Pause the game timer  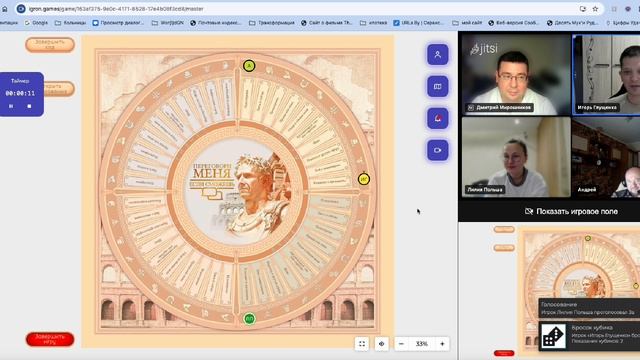11,106
